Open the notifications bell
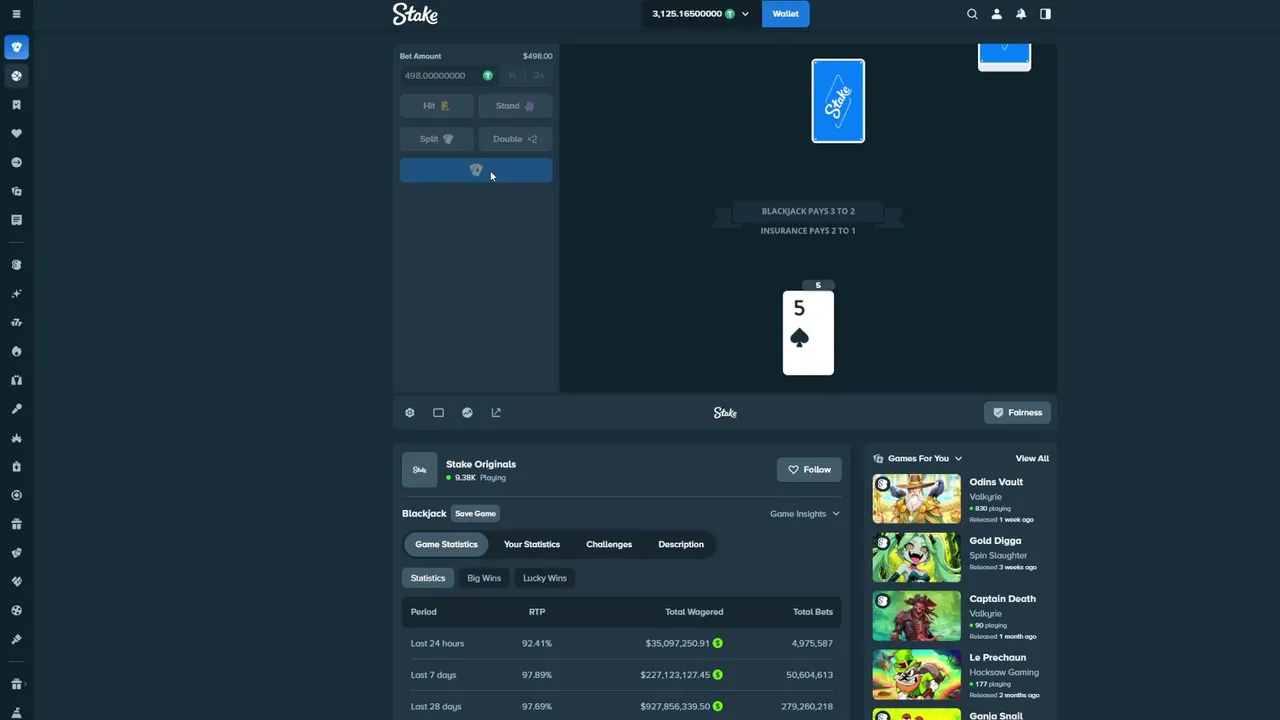This screenshot has height=720, width=1280. 1021,14
